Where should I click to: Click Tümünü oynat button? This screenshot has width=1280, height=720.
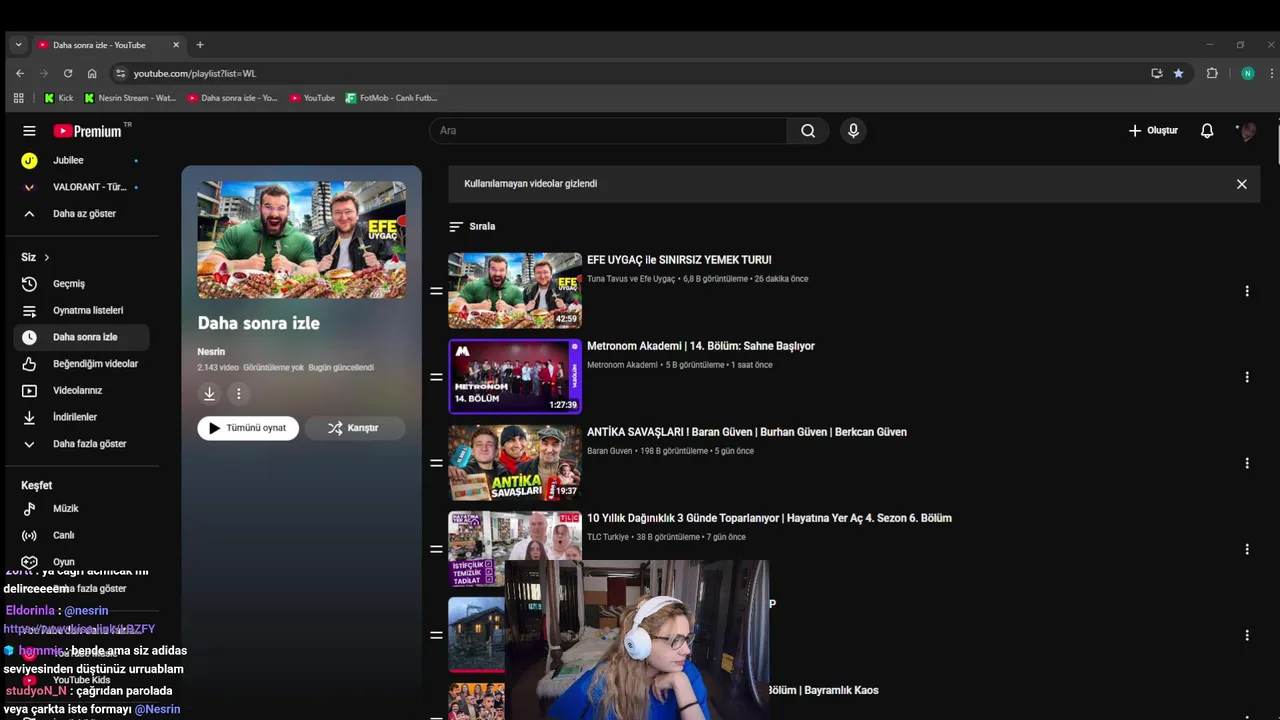point(248,428)
